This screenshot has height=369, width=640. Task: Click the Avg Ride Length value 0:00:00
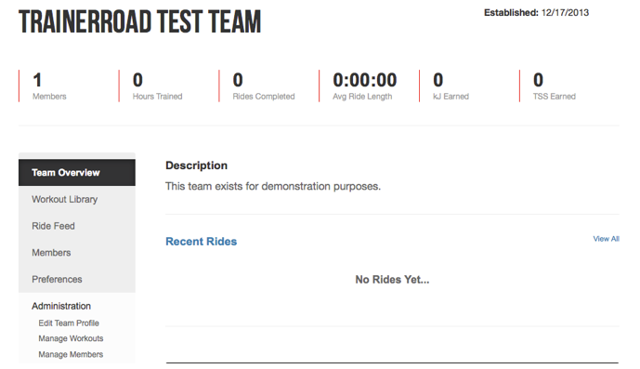click(364, 80)
